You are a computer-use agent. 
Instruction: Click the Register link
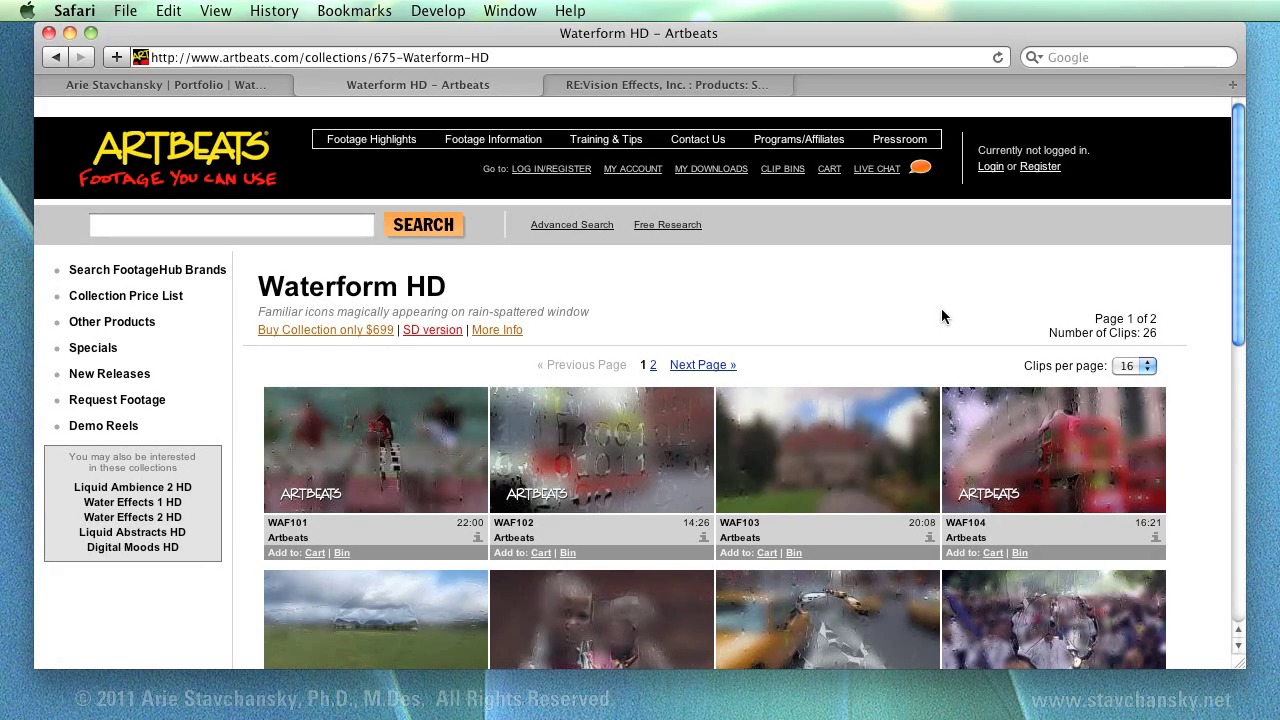click(1040, 167)
